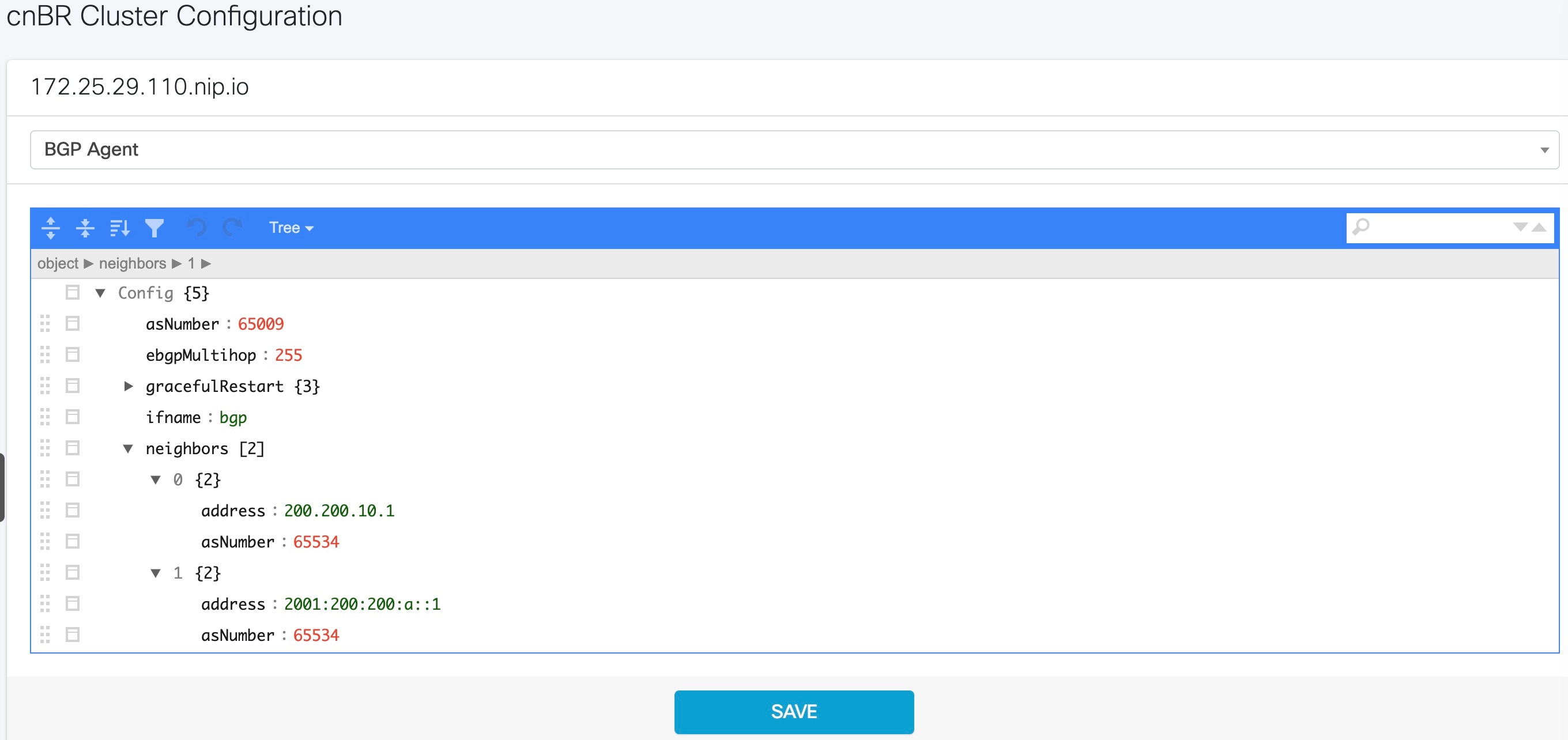
Task: Collapse all fields in the JSON editor
Action: pyautogui.click(x=85, y=228)
